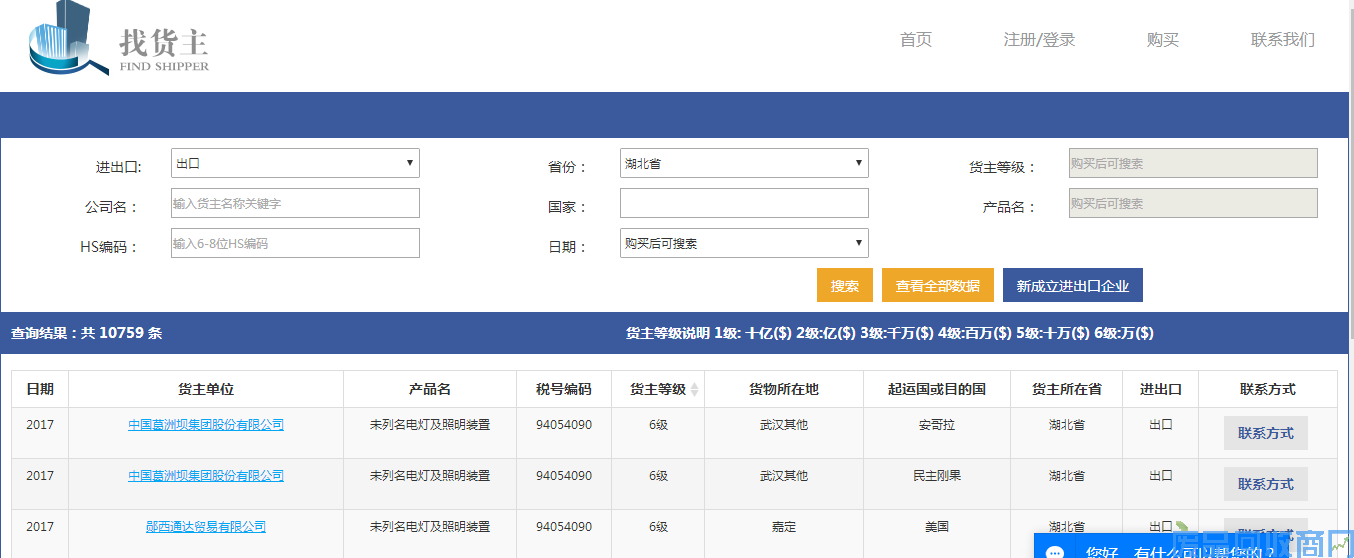Click 联系方式 button for 民主刚果 row
The width and height of the screenshot is (1354, 558).
(1265, 484)
